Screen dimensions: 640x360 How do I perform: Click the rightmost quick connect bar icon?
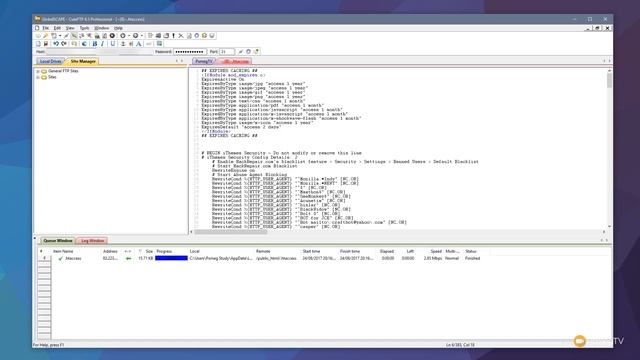[x=256, y=52]
